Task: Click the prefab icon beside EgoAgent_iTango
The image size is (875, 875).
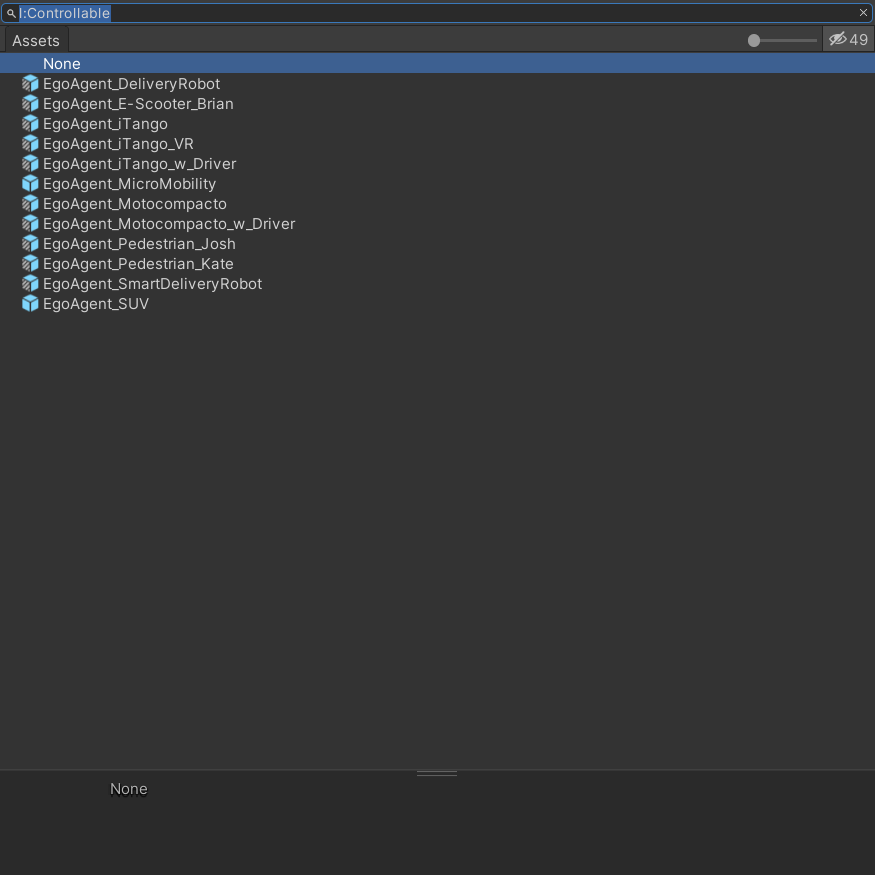Action: pos(30,124)
